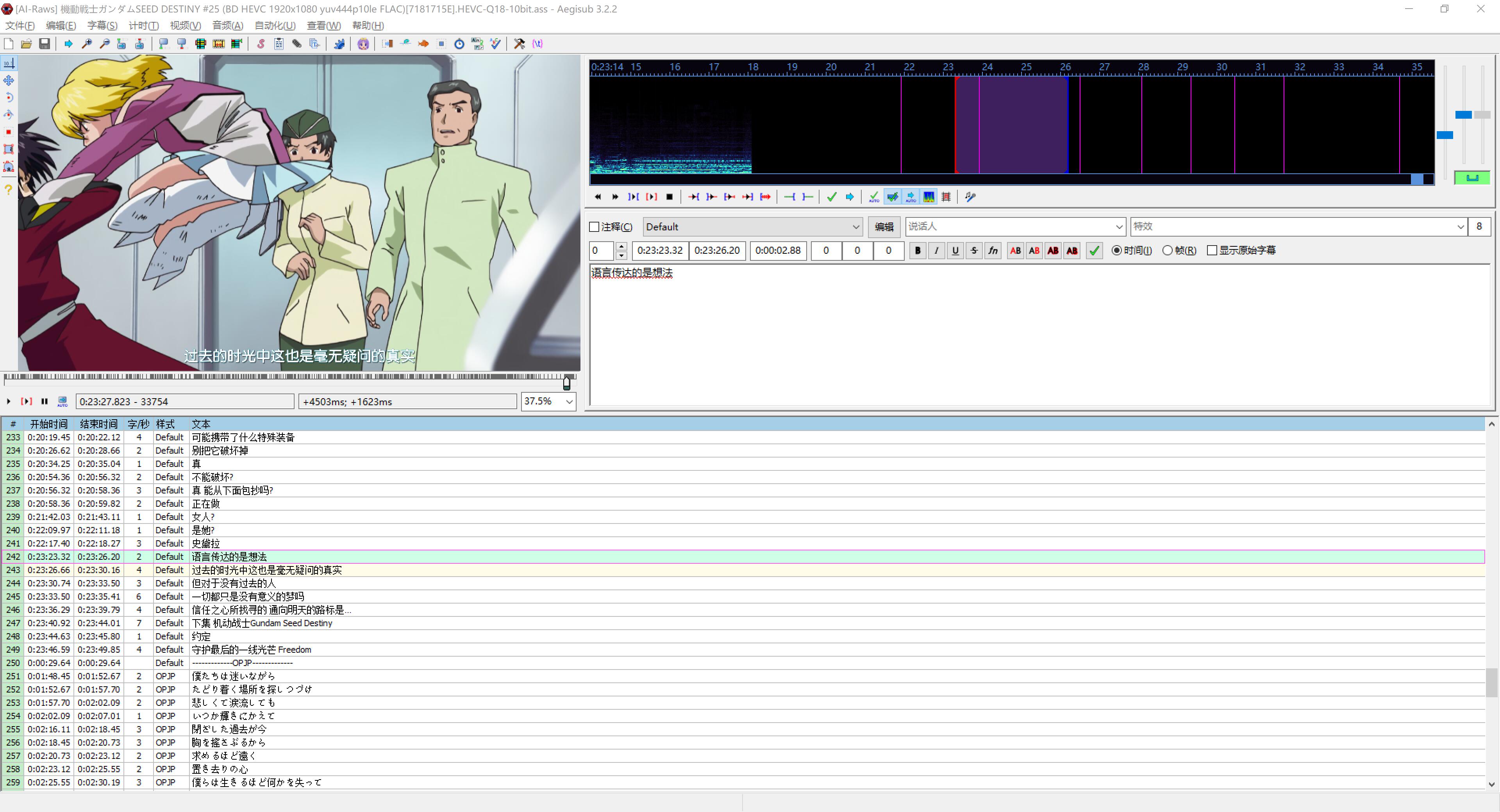The image size is (1500, 812).
Task: Click the Kanji Timer goldfish icon
Action: click(x=423, y=44)
